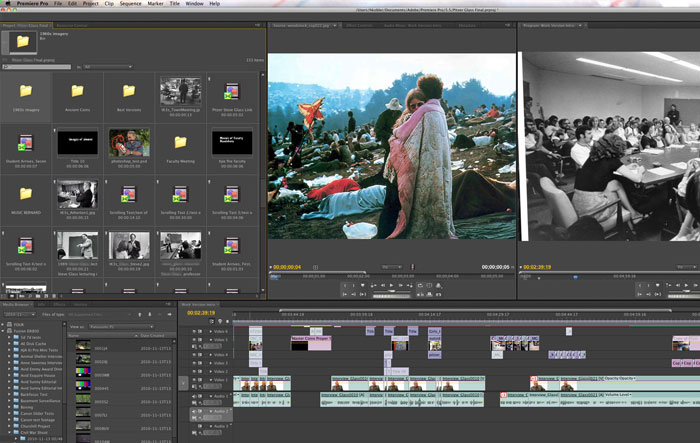Click the shuttle slider in the Source monitor

pos(392,291)
